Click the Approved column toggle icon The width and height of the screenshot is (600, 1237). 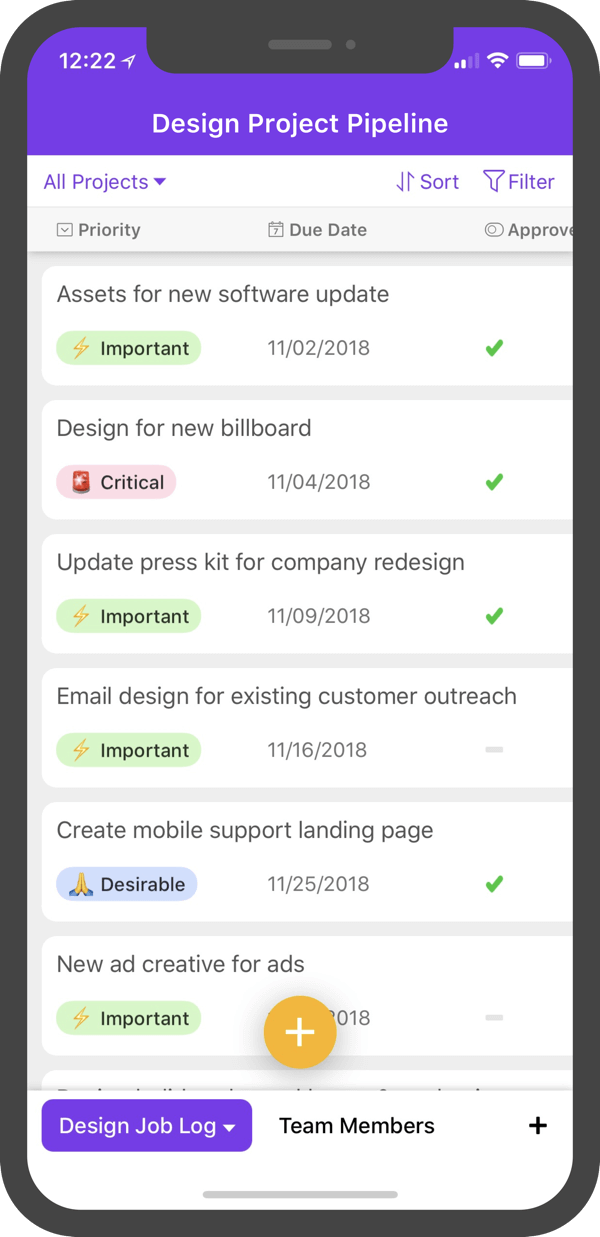click(494, 230)
